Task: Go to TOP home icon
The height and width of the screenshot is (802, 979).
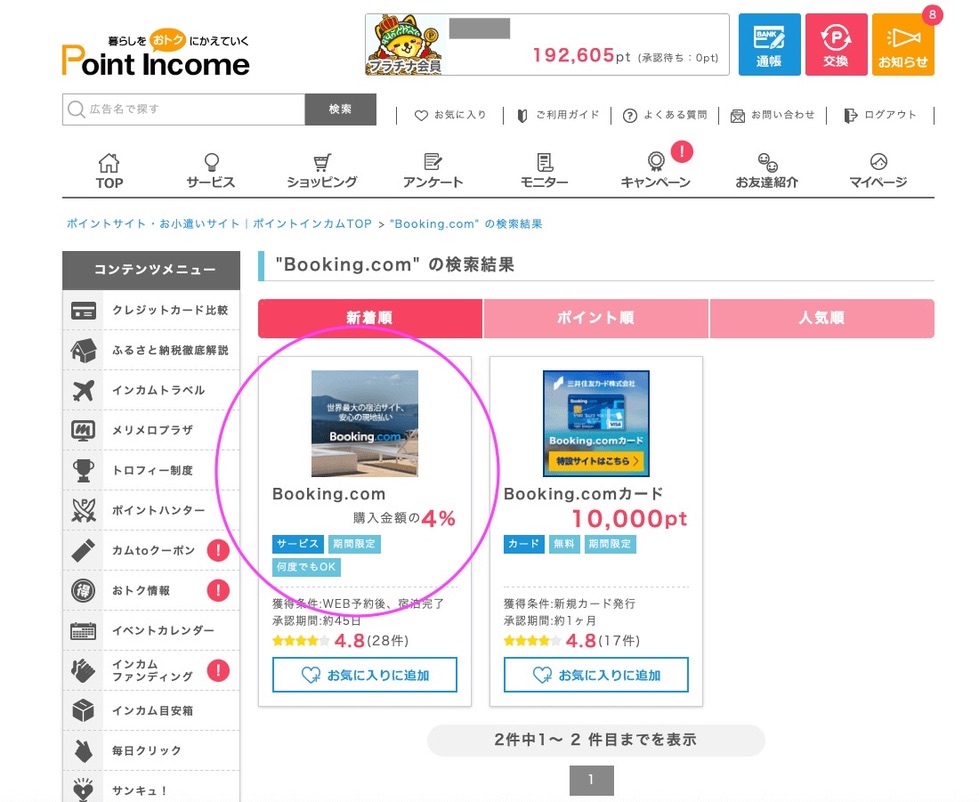Action: click(109, 170)
